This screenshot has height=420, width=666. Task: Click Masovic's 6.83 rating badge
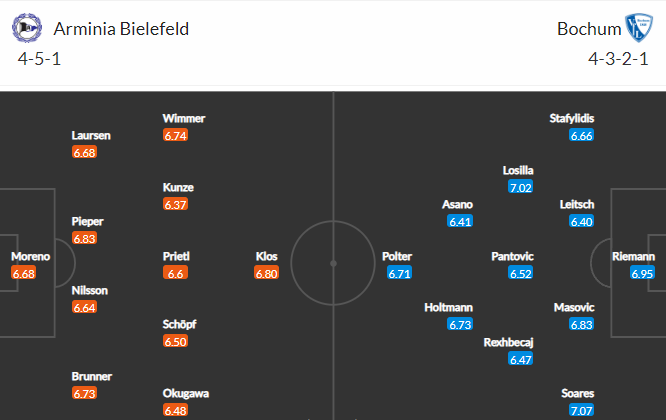pos(581,325)
